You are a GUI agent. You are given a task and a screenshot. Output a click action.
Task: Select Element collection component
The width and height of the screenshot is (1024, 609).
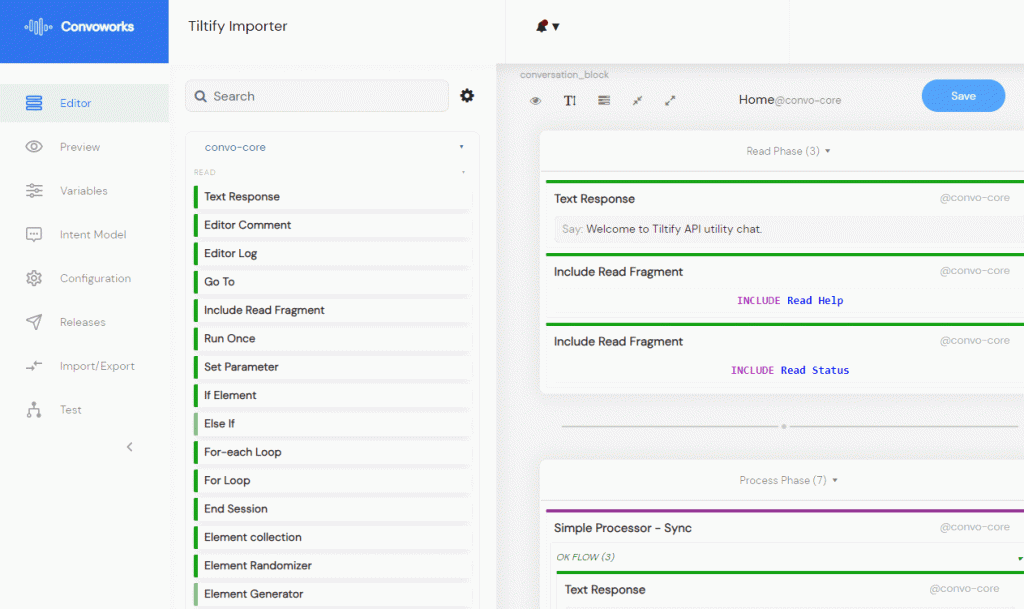click(x=333, y=537)
